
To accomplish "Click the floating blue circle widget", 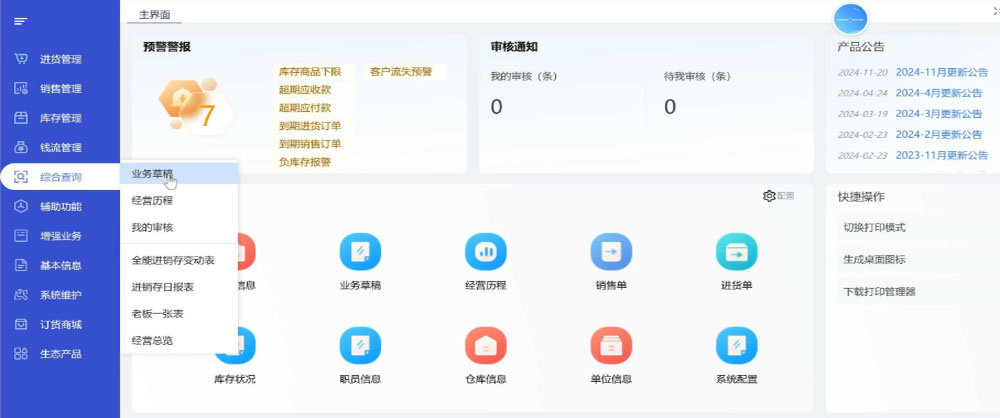I will (849, 20).
